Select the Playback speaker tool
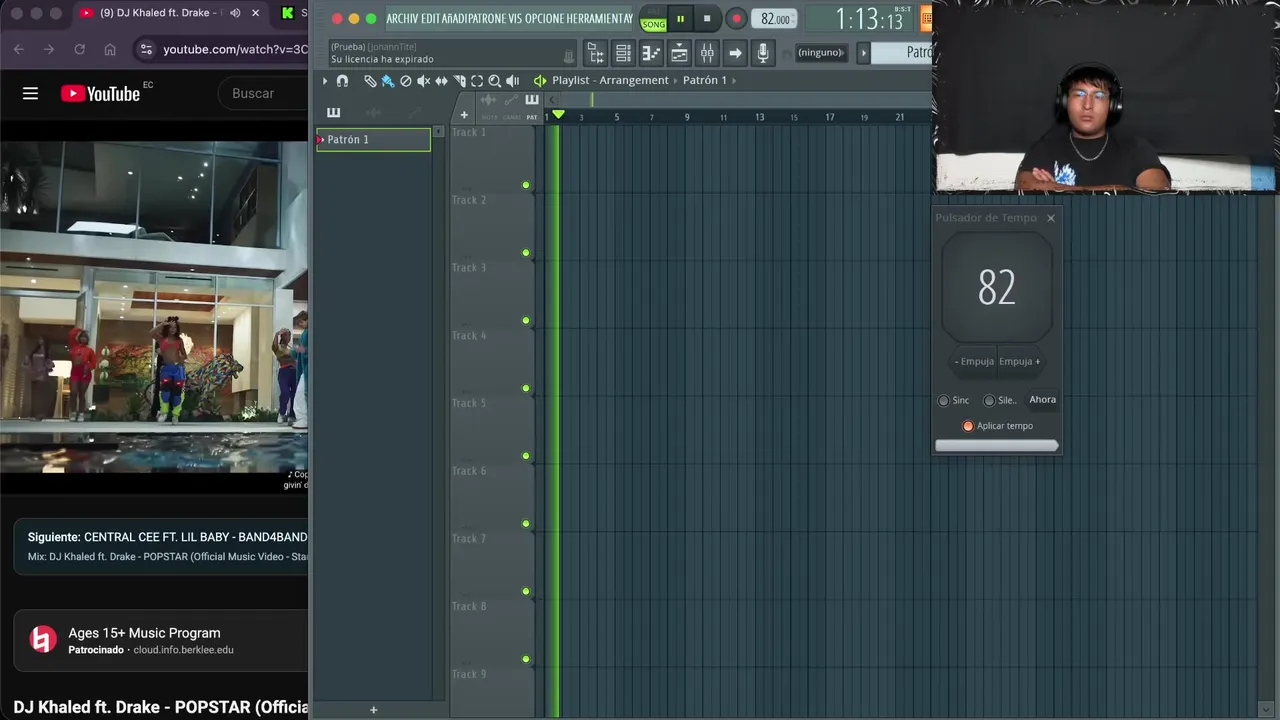 click(512, 81)
